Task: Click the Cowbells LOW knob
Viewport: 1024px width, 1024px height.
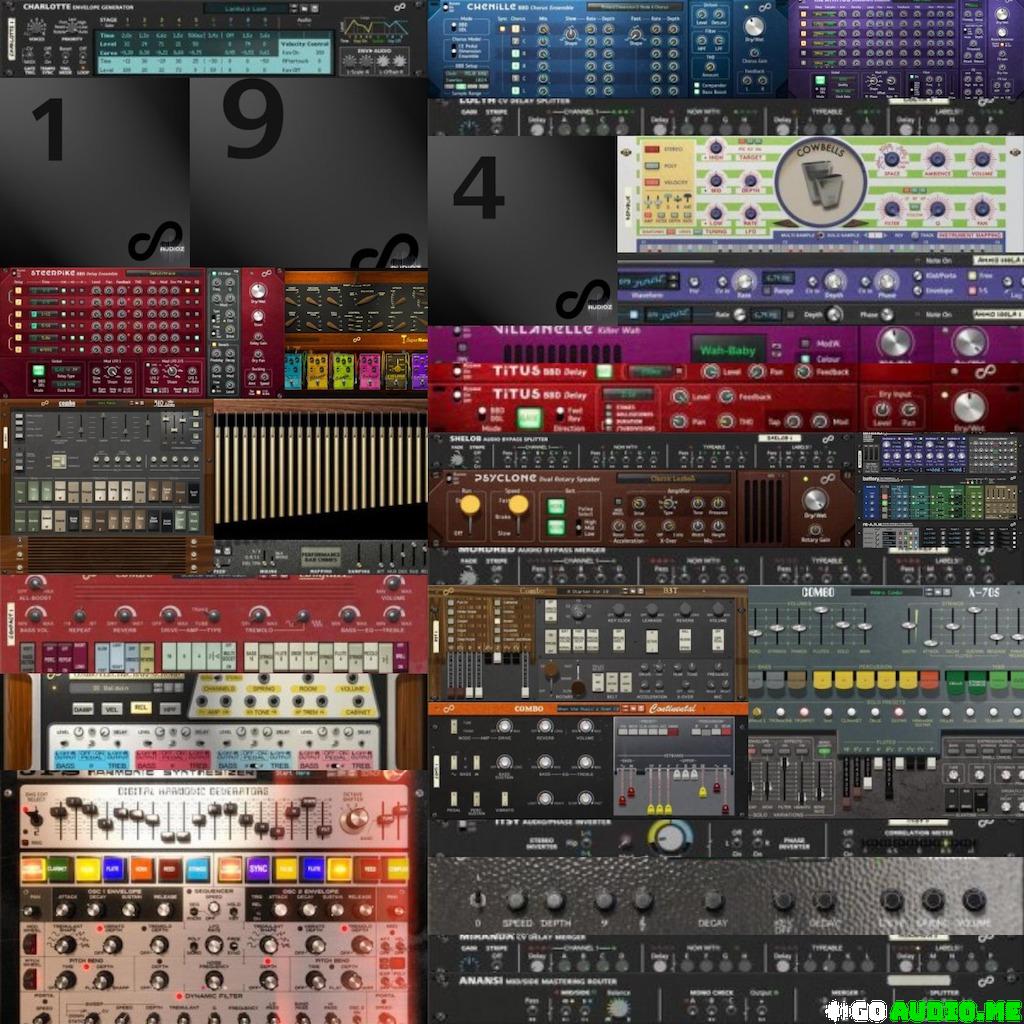Action: pos(716,212)
